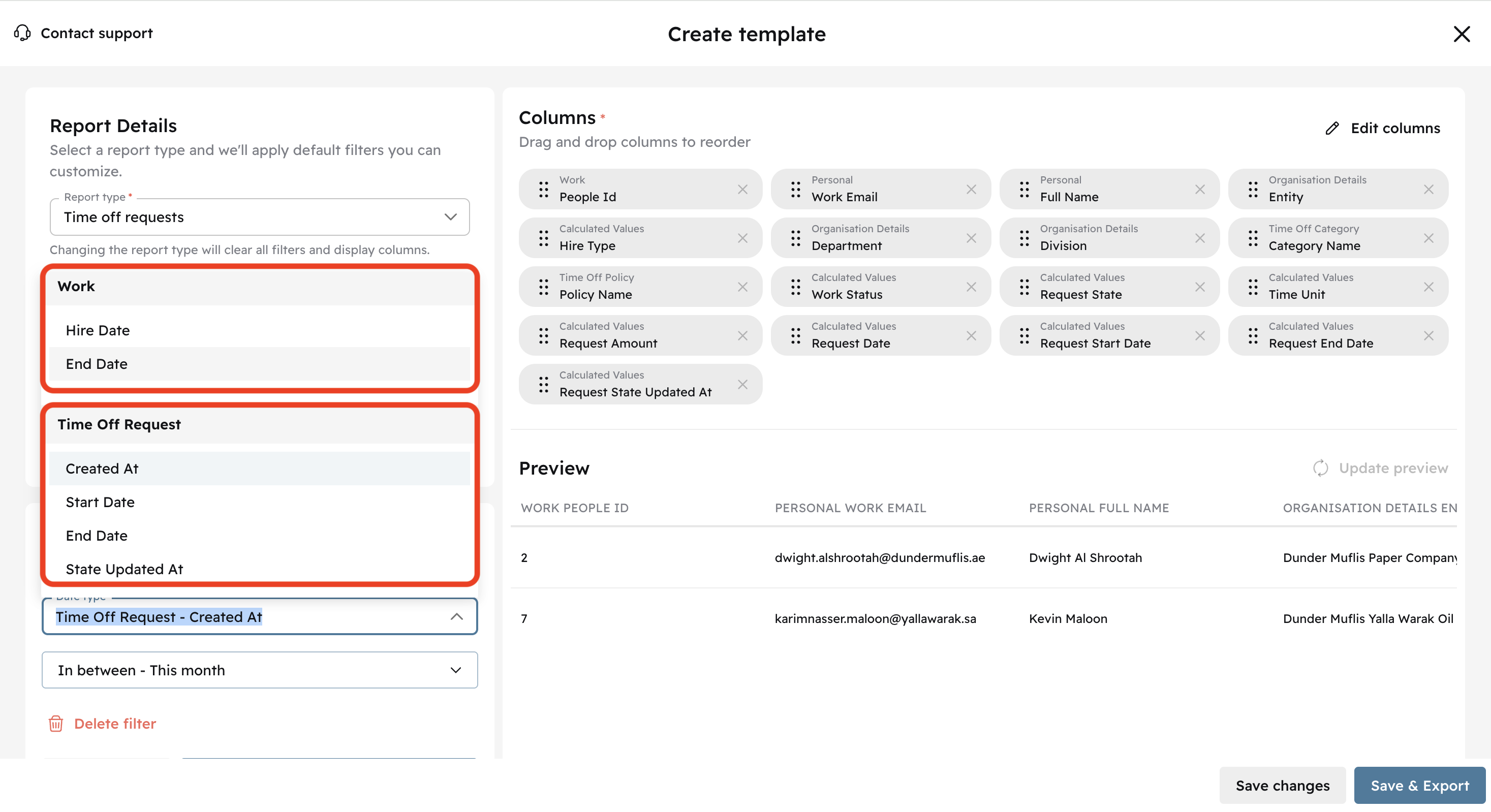Screen dimensions: 1491x812
Task: Remove the People Id column chip
Action: pyautogui.click(x=742, y=189)
